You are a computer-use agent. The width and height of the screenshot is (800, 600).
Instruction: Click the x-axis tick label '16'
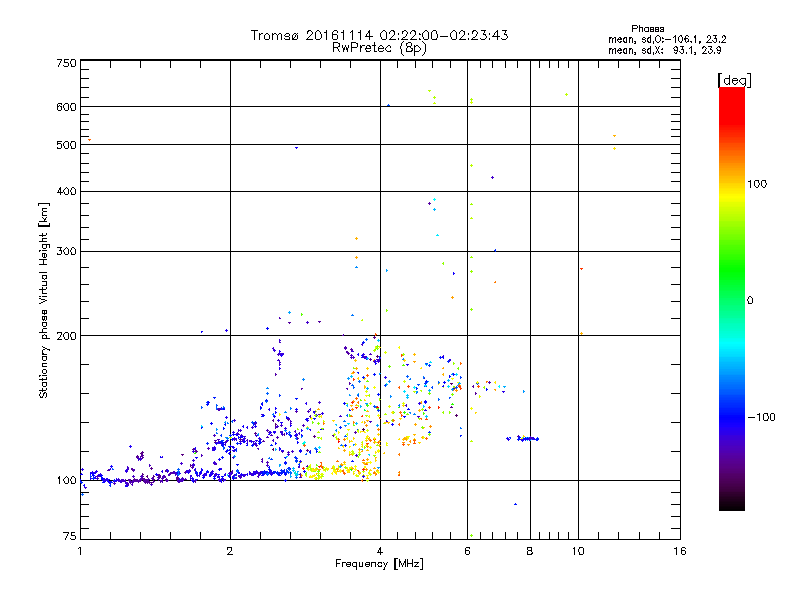click(x=680, y=551)
